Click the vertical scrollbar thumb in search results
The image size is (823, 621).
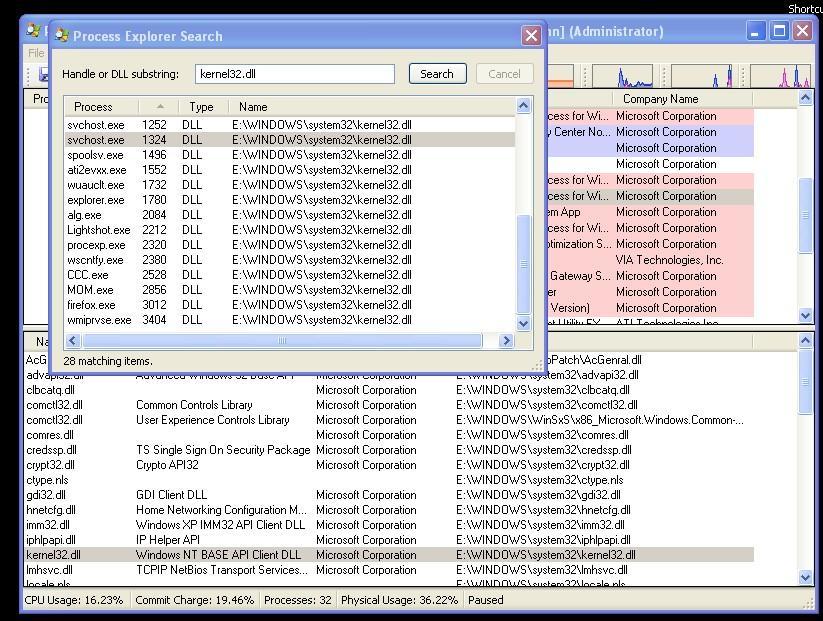tap(523, 264)
